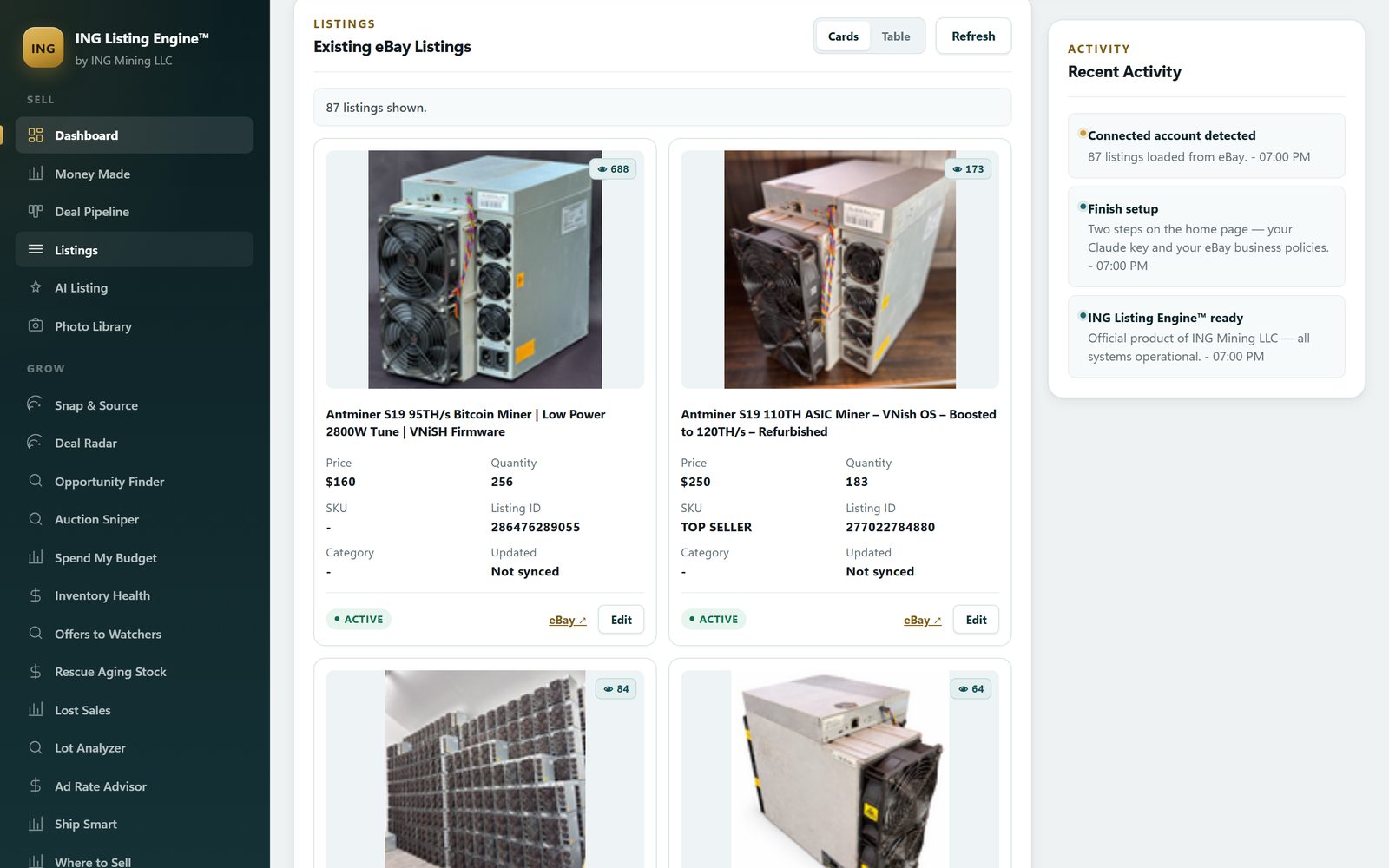Click the 173 views eye badge
The image size is (1389, 868).
(x=968, y=169)
